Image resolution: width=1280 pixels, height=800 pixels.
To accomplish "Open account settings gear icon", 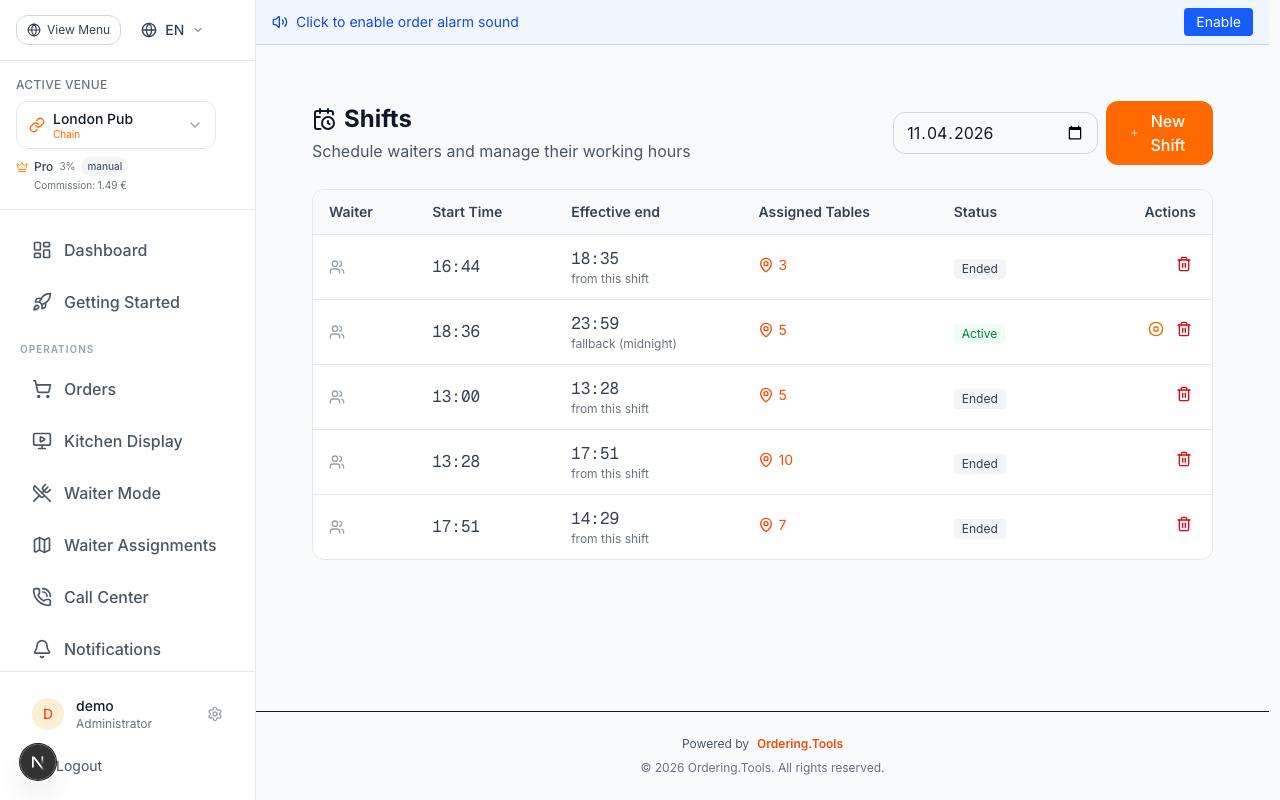I will 215,714.
